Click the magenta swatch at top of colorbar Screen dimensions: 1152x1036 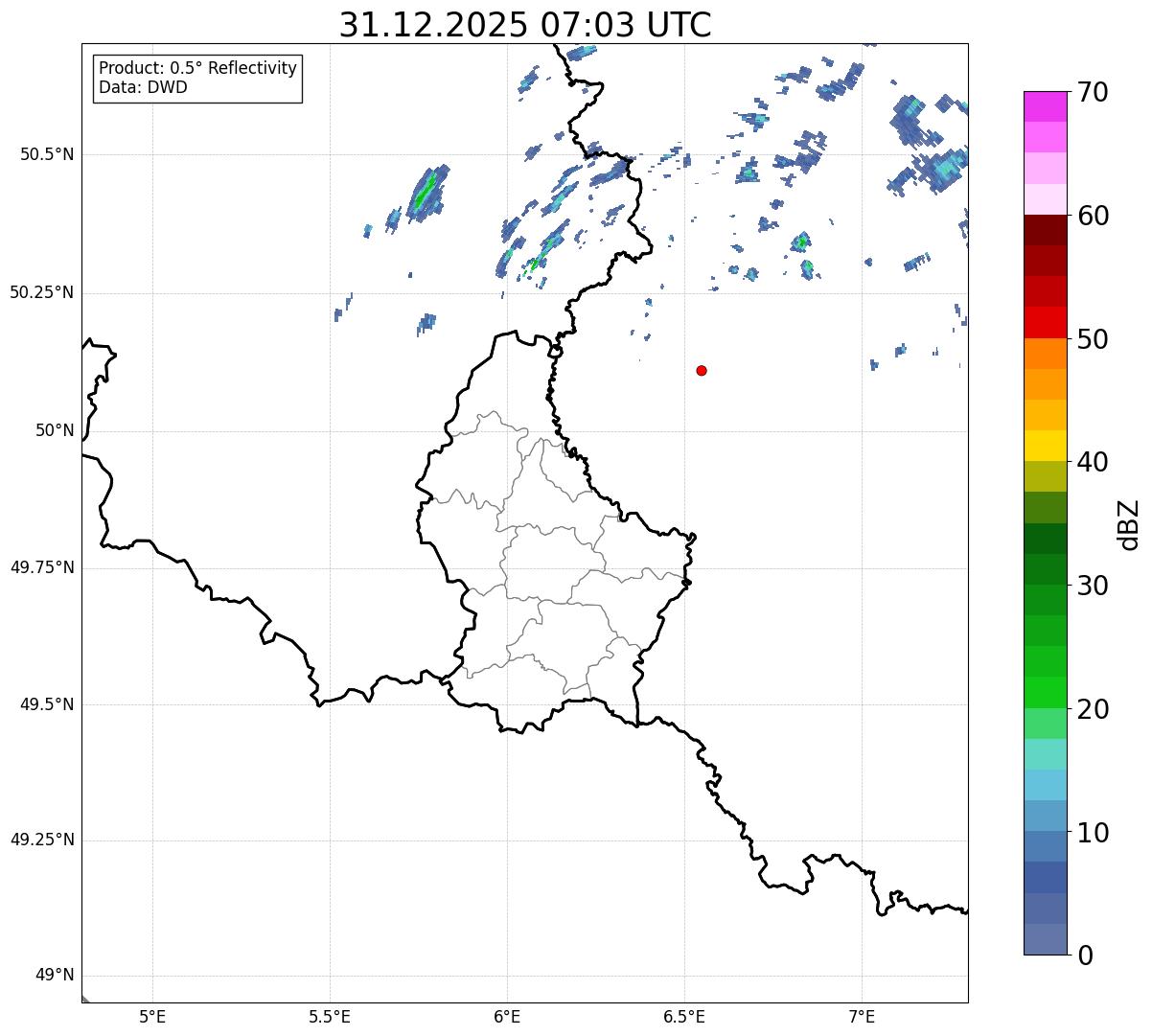[x=1046, y=106]
